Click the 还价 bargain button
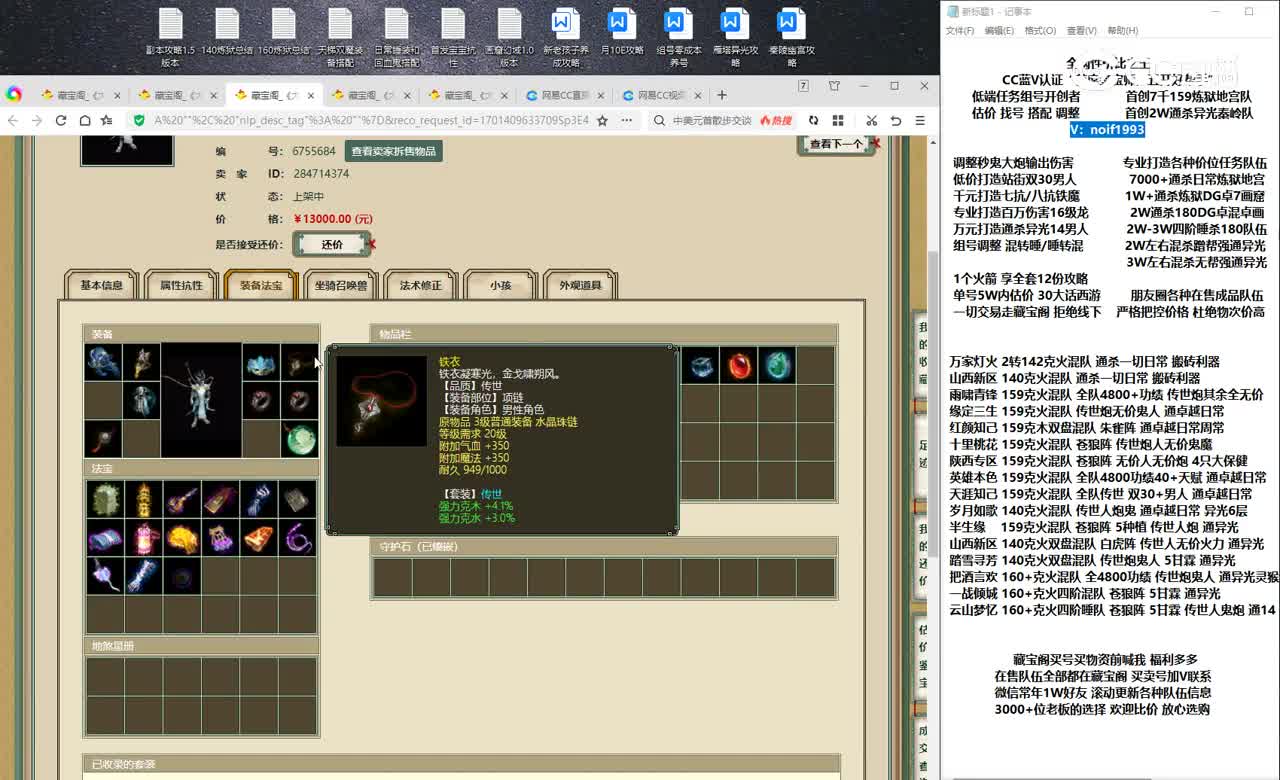The height and width of the screenshot is (780, 1280). coord(332,244)
